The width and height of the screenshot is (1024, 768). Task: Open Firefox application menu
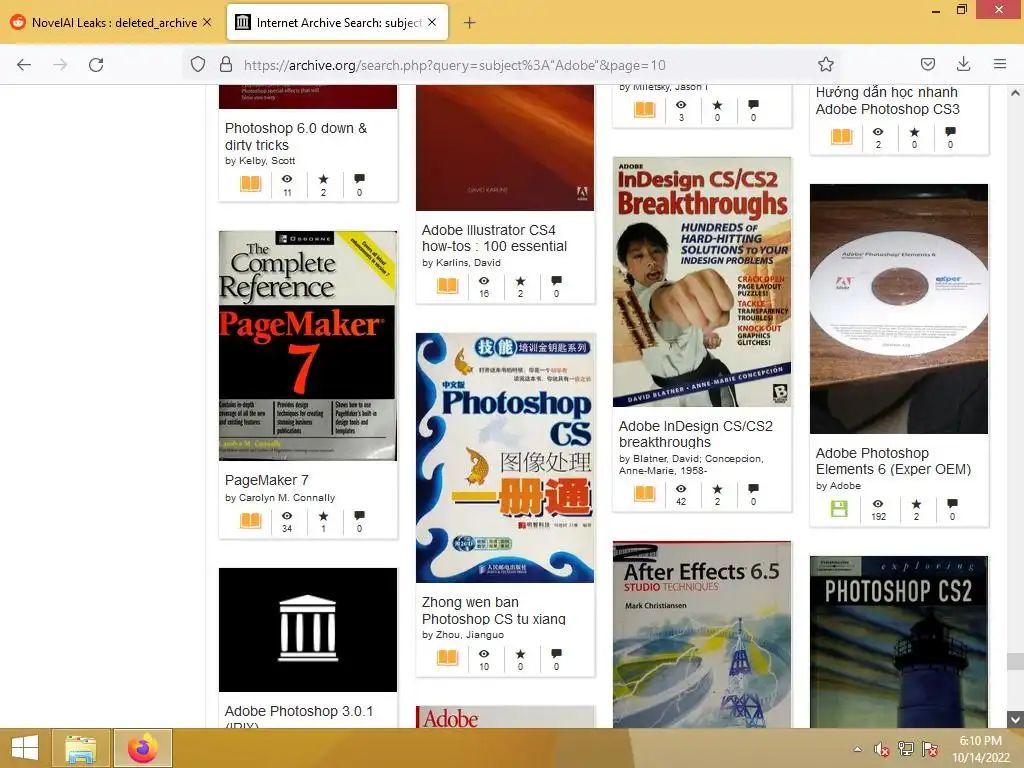pyautogui.click(x=1000, y=64)
